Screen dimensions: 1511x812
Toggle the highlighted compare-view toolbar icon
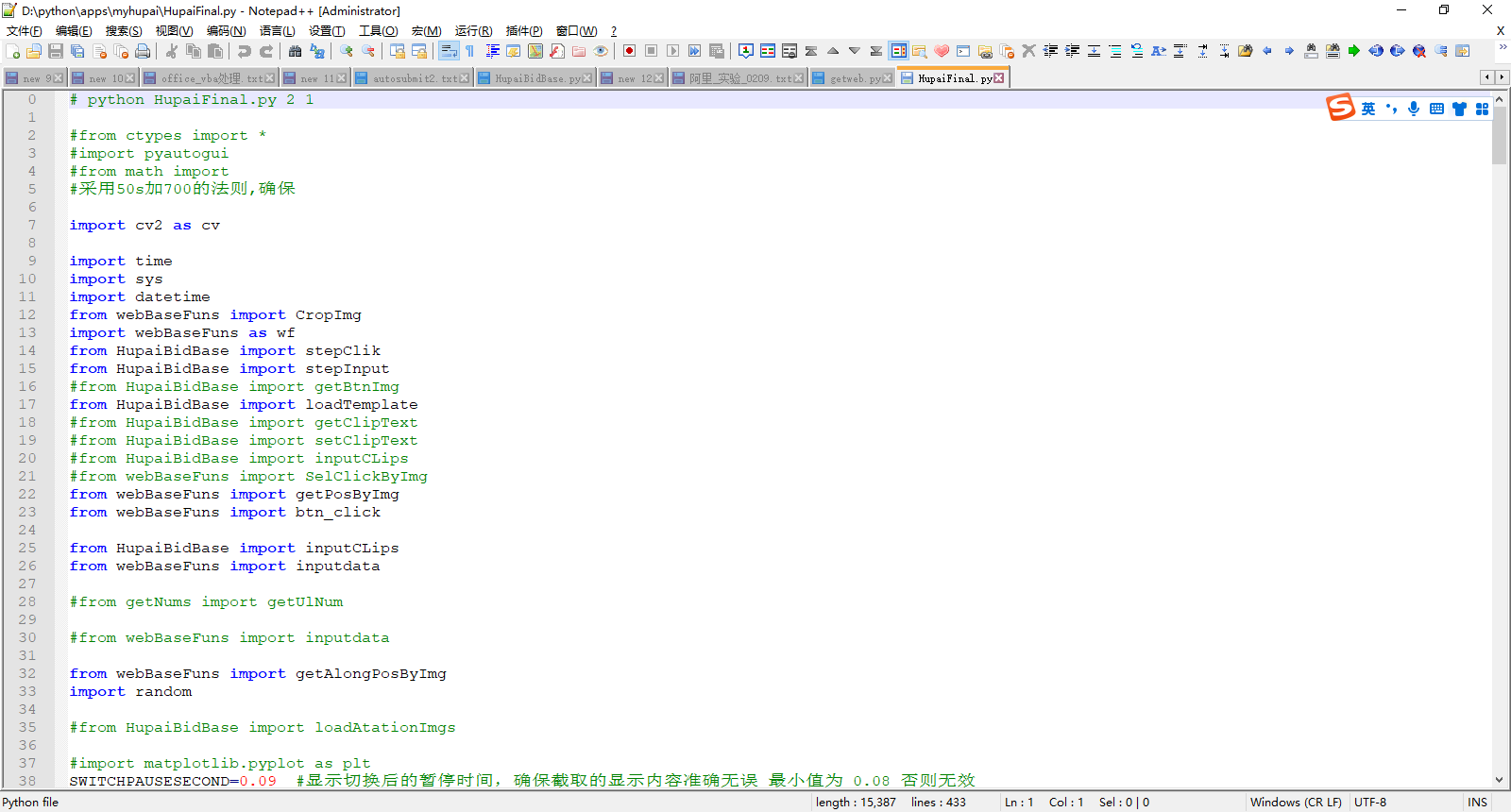pyautogui.click(x=898, y=51)
